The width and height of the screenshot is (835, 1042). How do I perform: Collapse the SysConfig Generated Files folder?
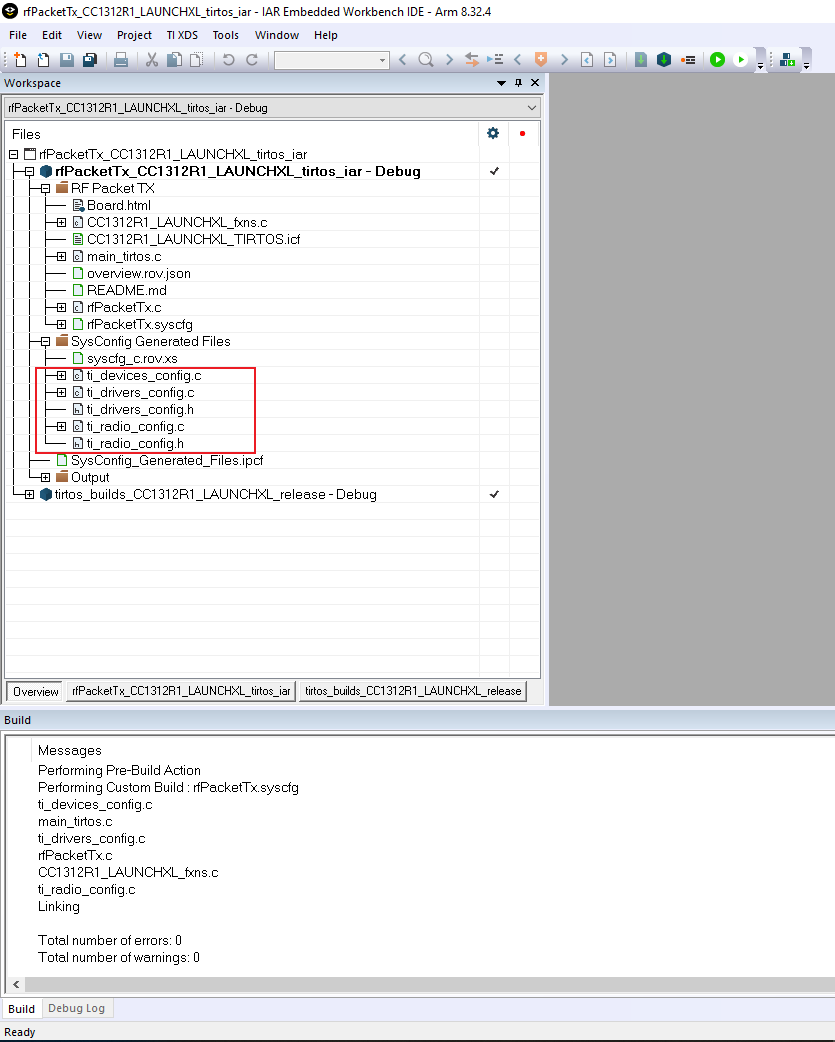click(44, 340)
